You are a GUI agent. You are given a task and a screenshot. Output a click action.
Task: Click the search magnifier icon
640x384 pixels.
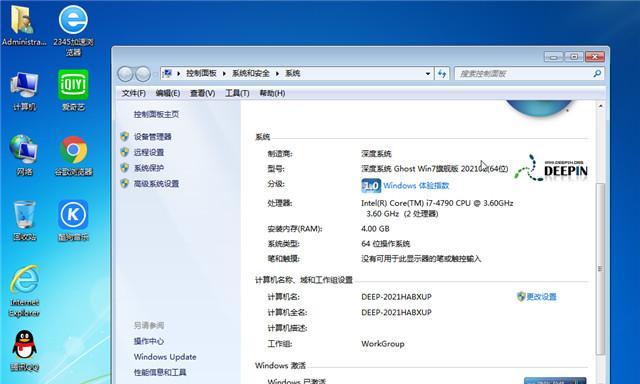597,74
